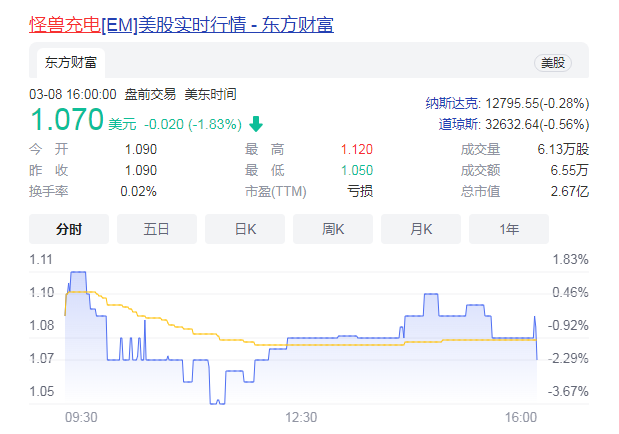619x434 pixels.
Task: Click the 美东时间 label
Action: coord(210,95)
